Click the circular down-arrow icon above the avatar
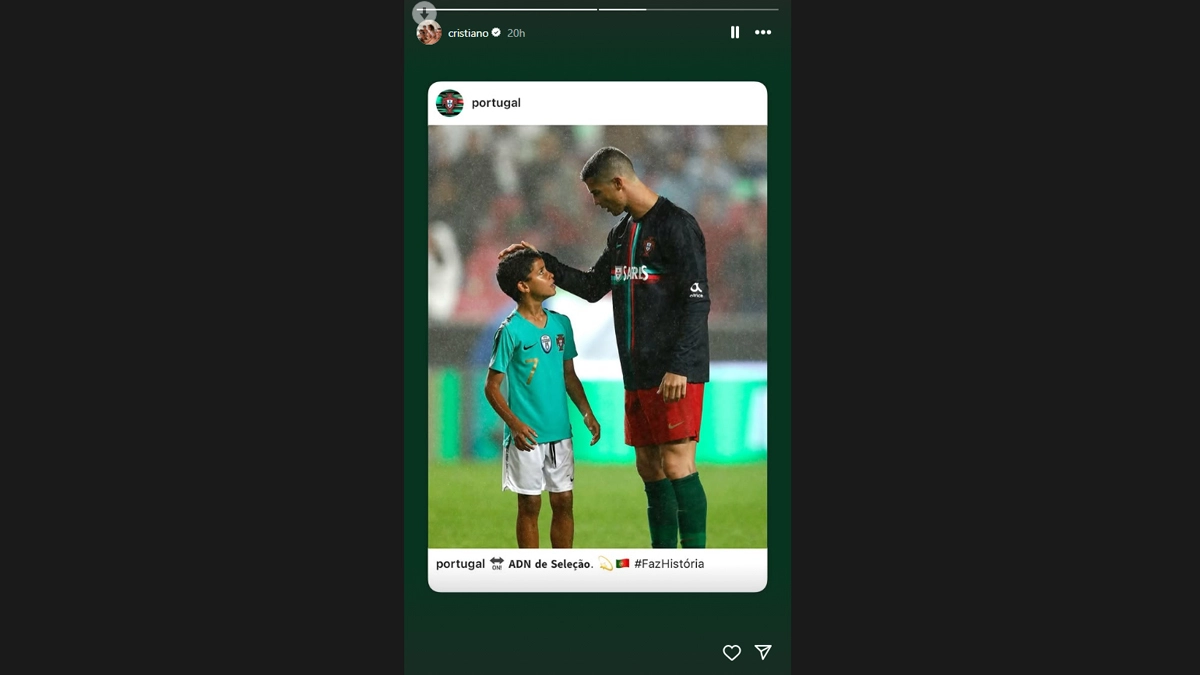 tap(424, 13)
